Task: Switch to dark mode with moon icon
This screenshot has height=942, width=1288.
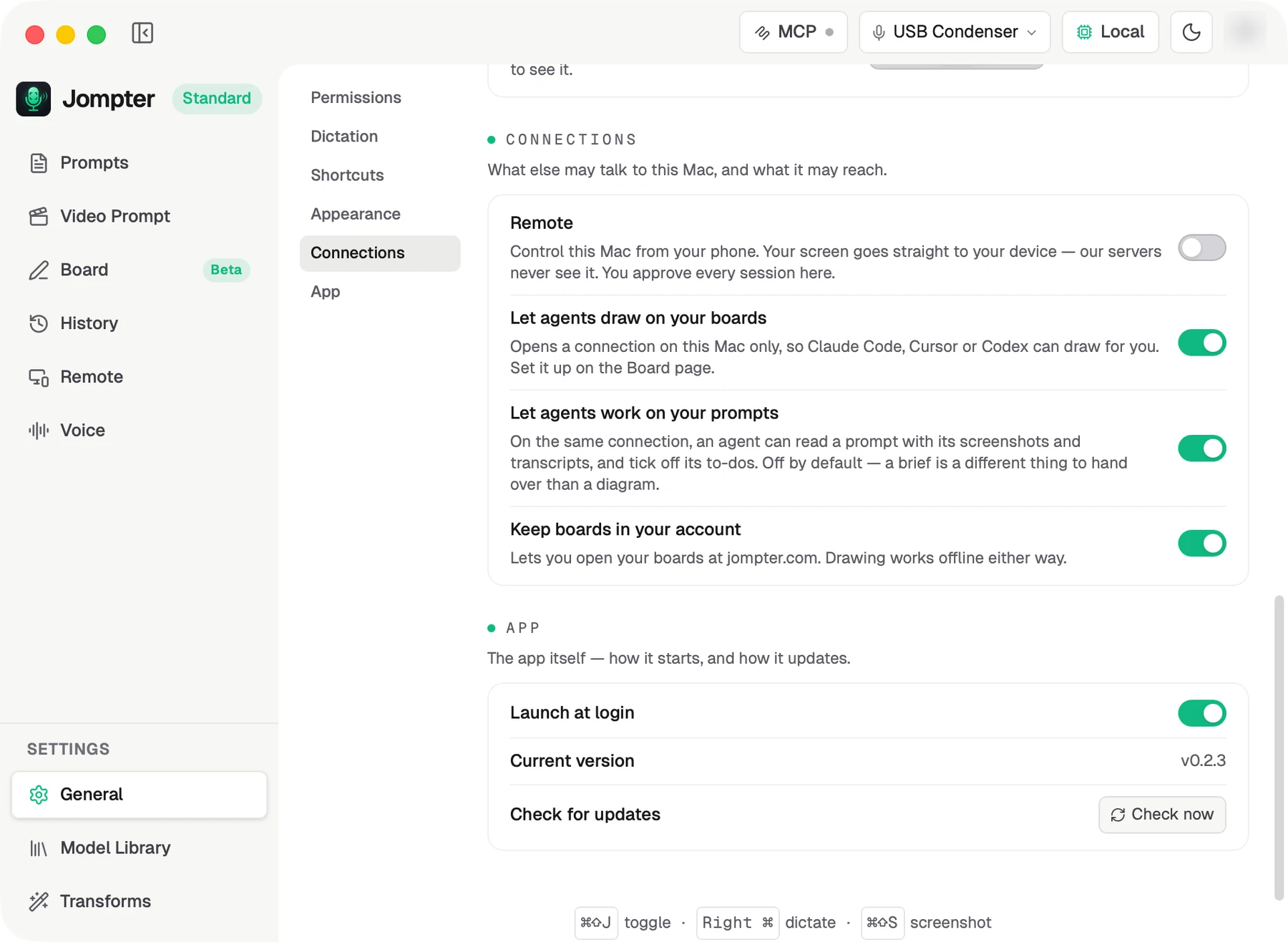Action: point(1191,32)
